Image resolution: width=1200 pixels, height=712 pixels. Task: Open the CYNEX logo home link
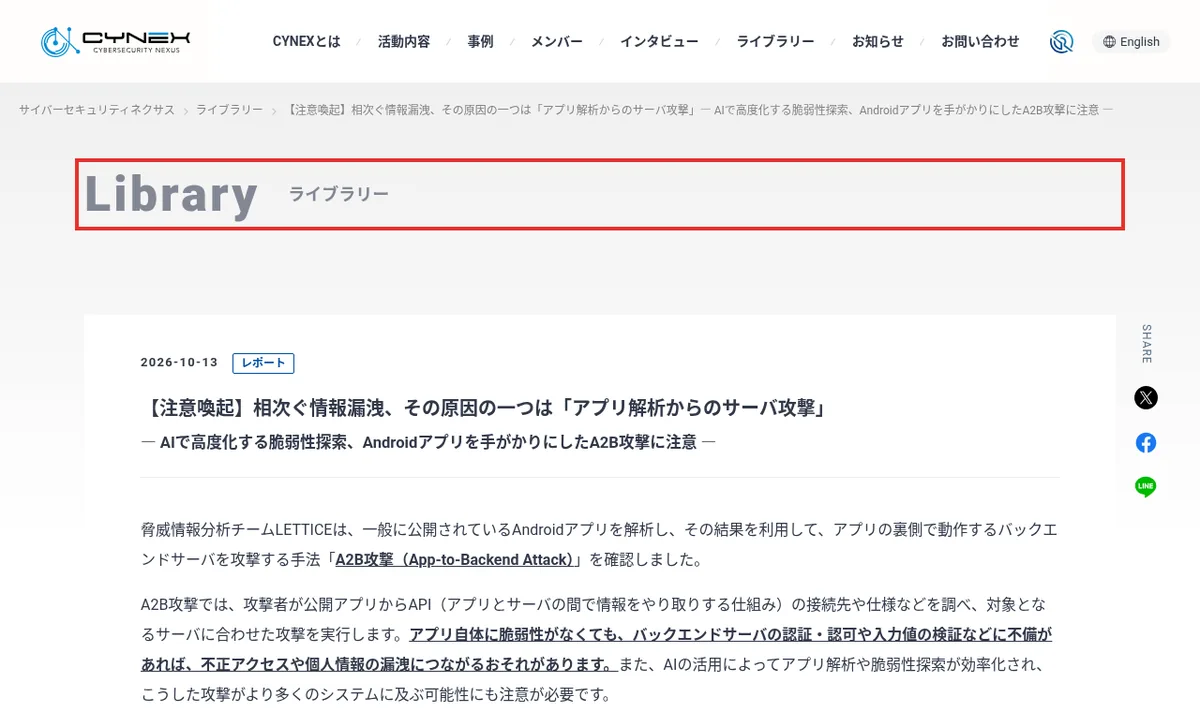[116, 41]
